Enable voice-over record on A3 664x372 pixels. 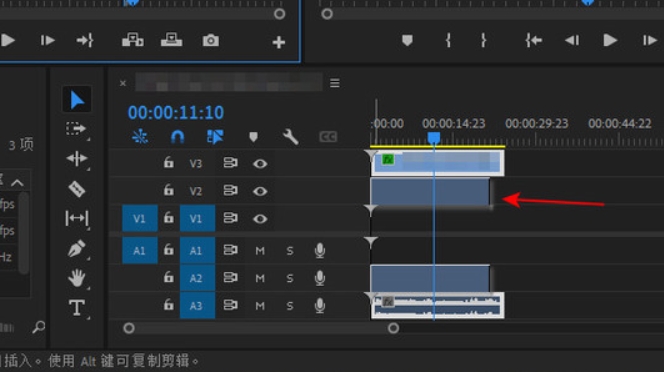click(320, 305)
